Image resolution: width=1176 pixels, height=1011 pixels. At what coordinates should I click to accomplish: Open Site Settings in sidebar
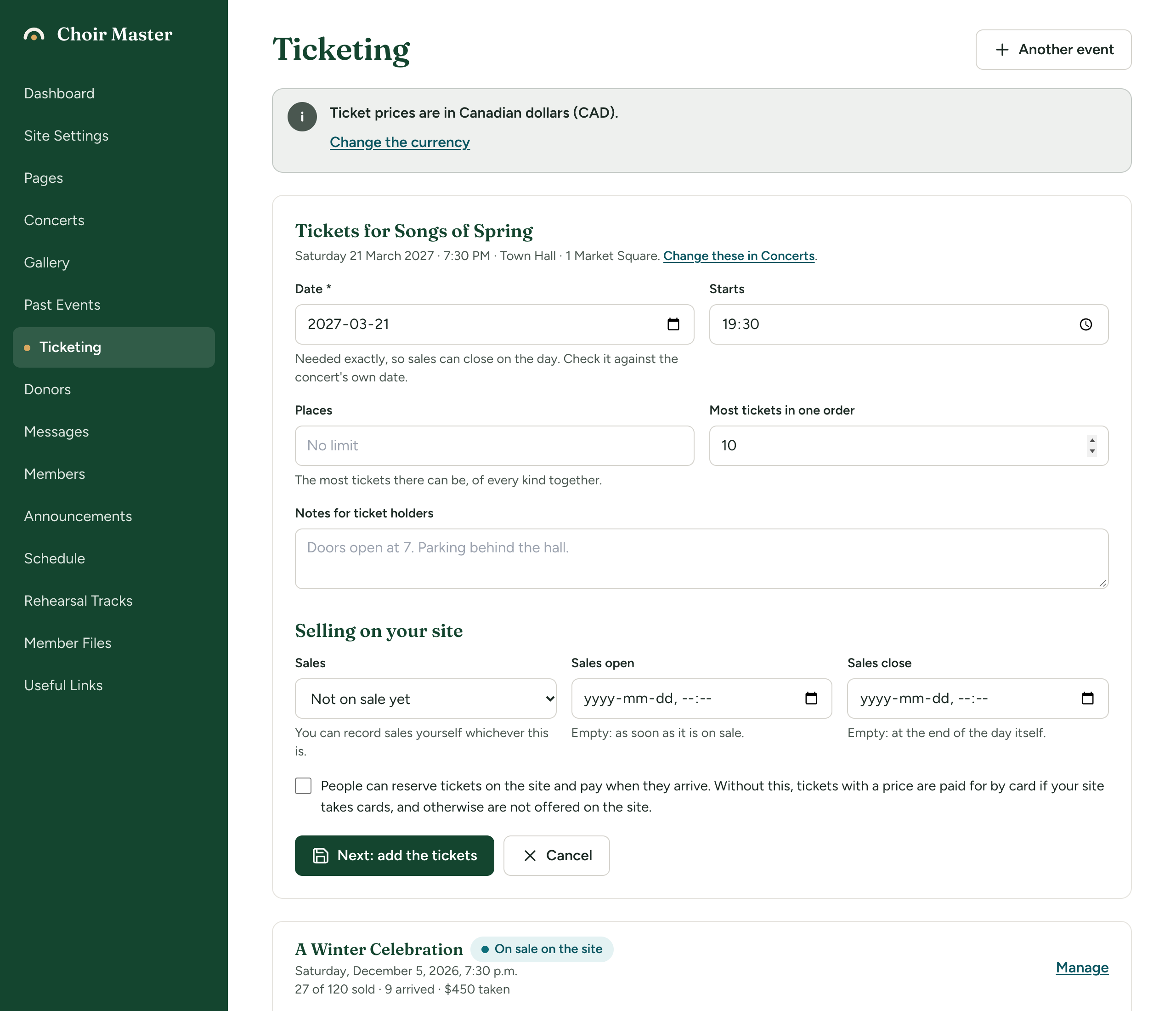point(113,136)
